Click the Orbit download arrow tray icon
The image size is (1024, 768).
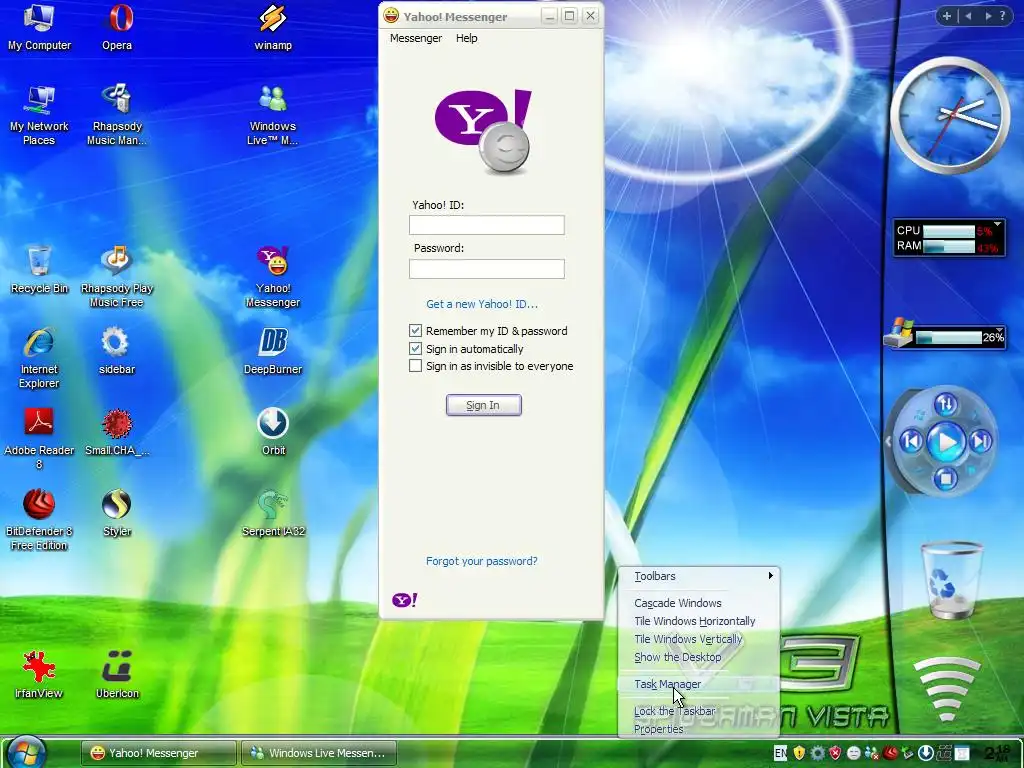tap(925, 753)
